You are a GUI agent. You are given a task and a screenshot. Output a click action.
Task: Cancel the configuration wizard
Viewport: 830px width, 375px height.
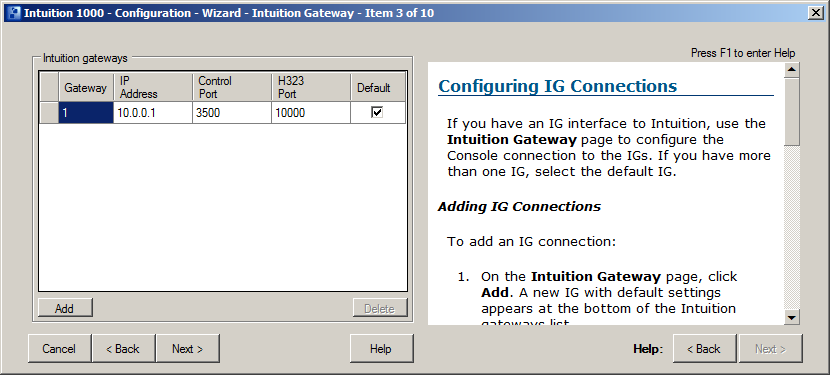(x=59, y=349)
